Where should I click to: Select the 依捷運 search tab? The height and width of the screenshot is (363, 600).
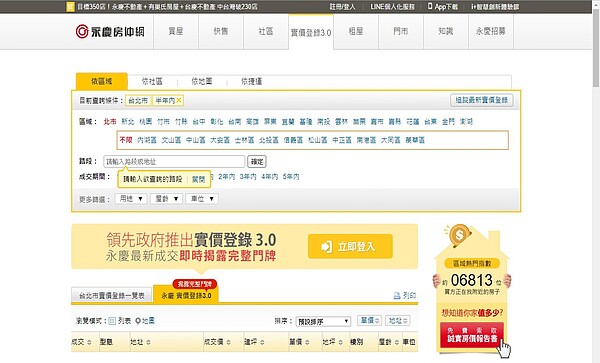point(251,81)
